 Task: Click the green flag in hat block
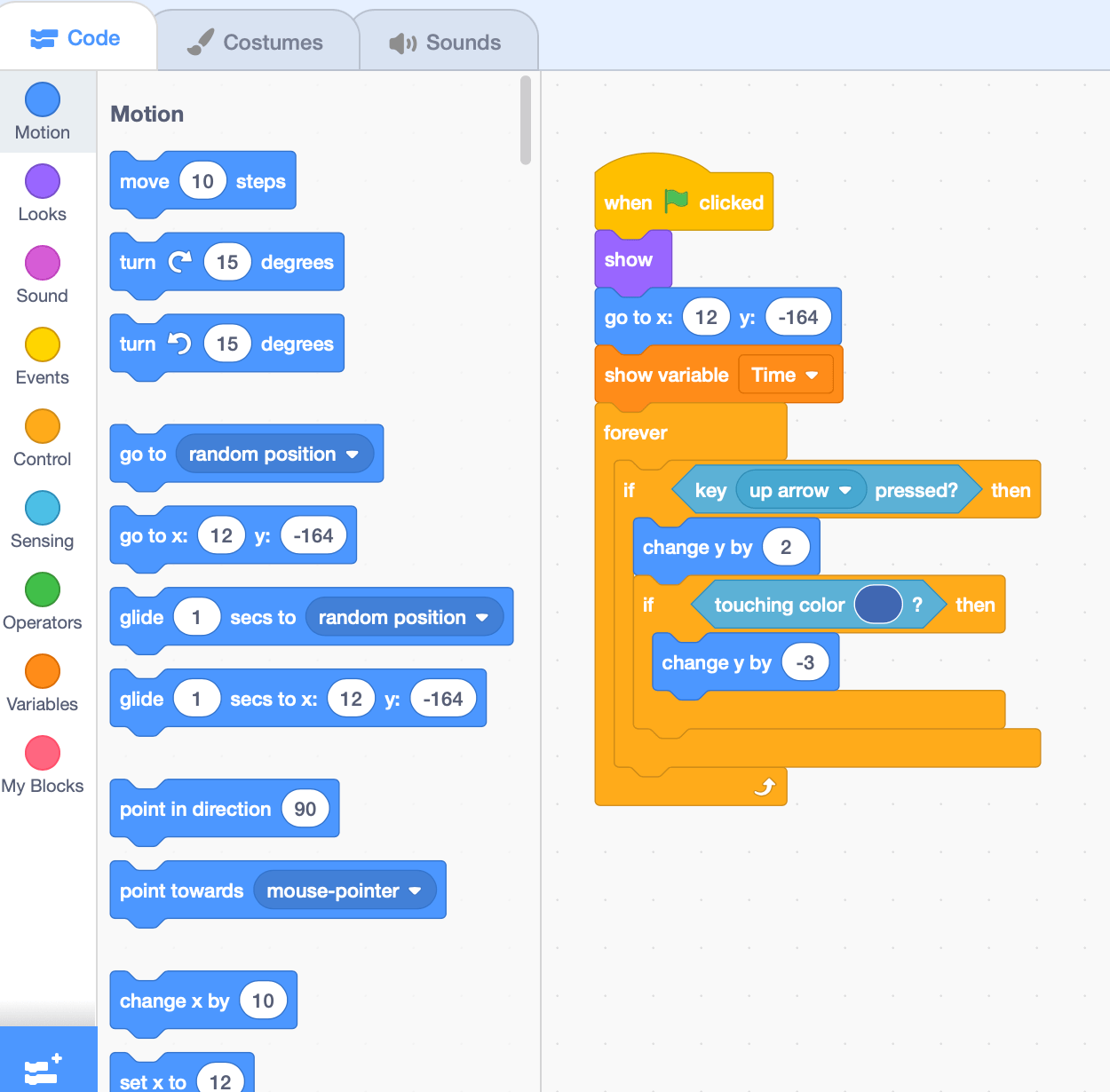click(x=676, y=202)
